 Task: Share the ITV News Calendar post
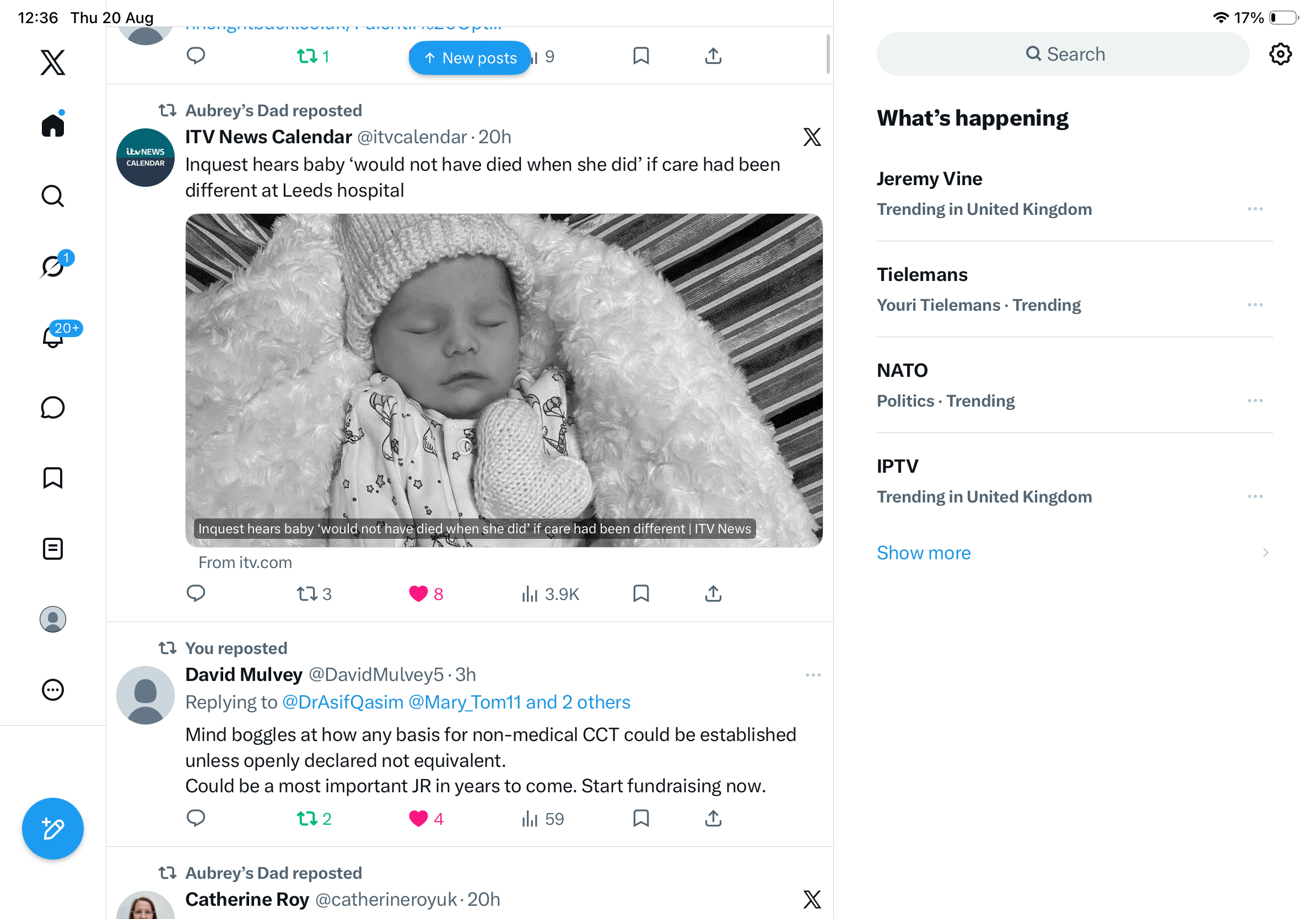[x=713, y=593]
